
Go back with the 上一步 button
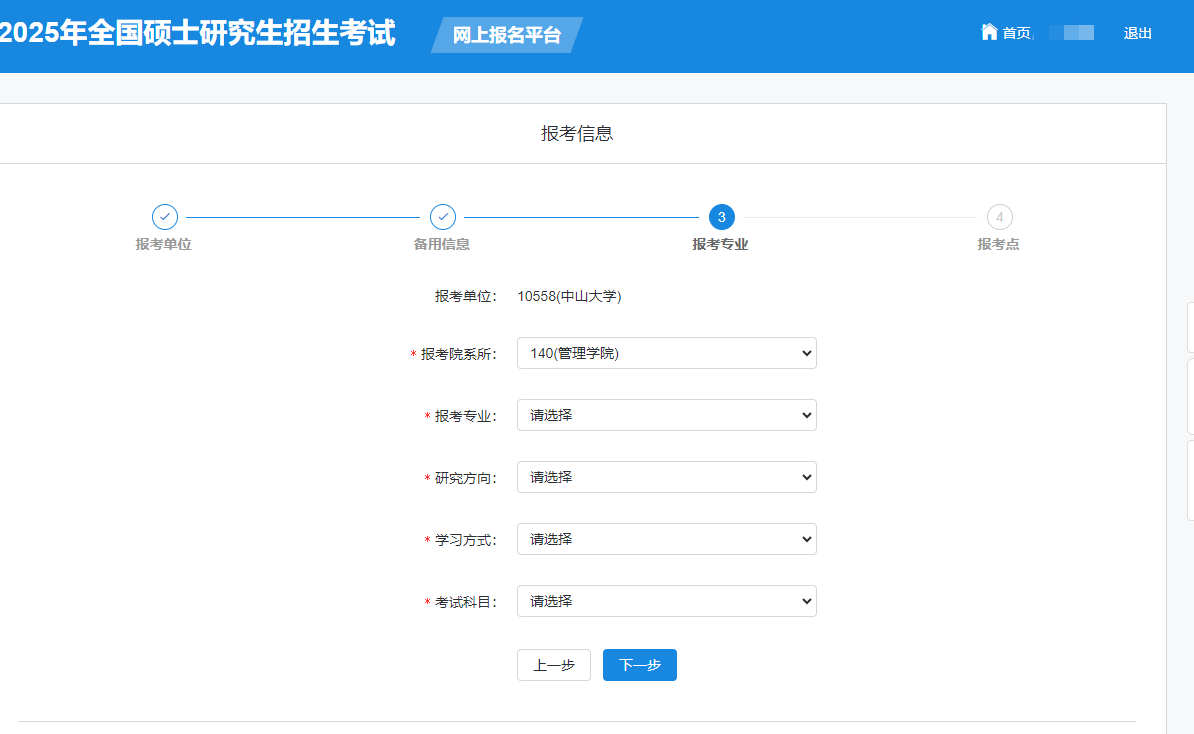553,665
